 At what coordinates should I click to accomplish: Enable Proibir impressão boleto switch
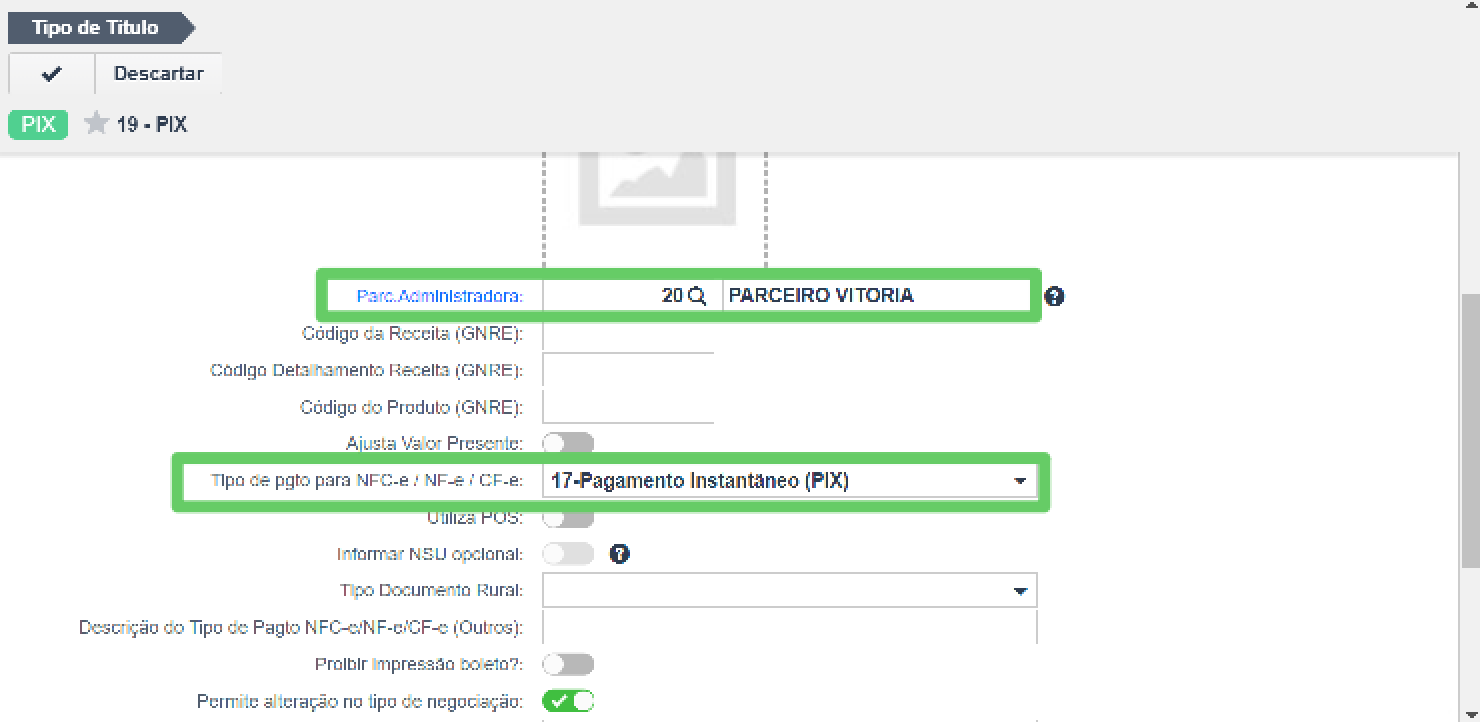(568, 664)
